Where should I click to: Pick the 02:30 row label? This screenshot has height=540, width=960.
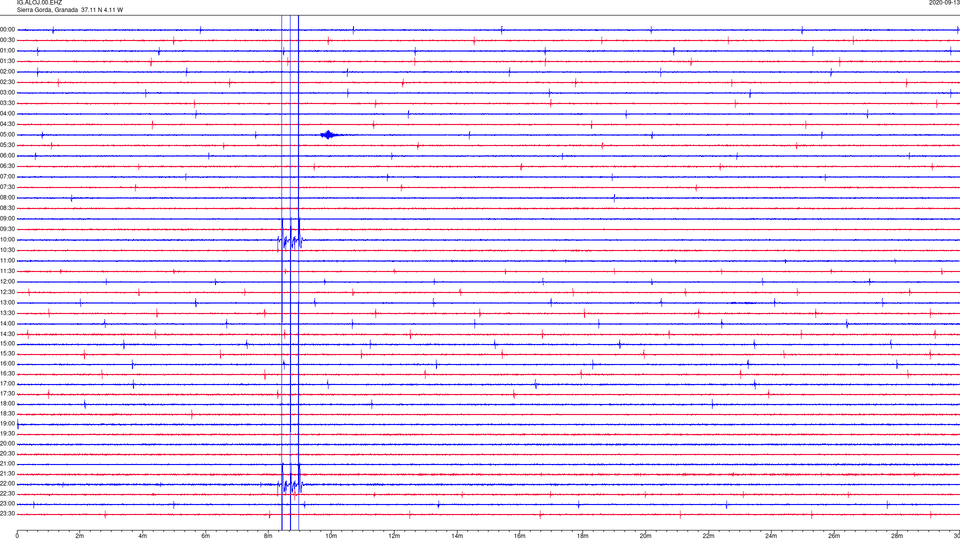pyautogui.click(x=8, y=82)
